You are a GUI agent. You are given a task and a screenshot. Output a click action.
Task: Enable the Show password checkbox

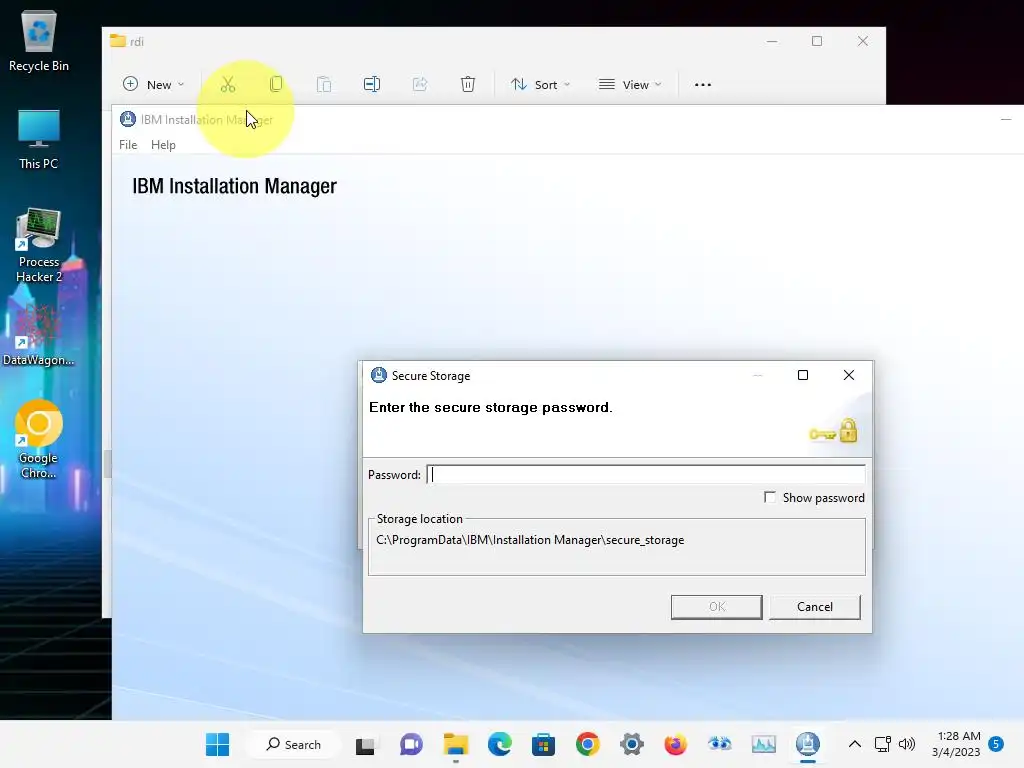point(770,498)
